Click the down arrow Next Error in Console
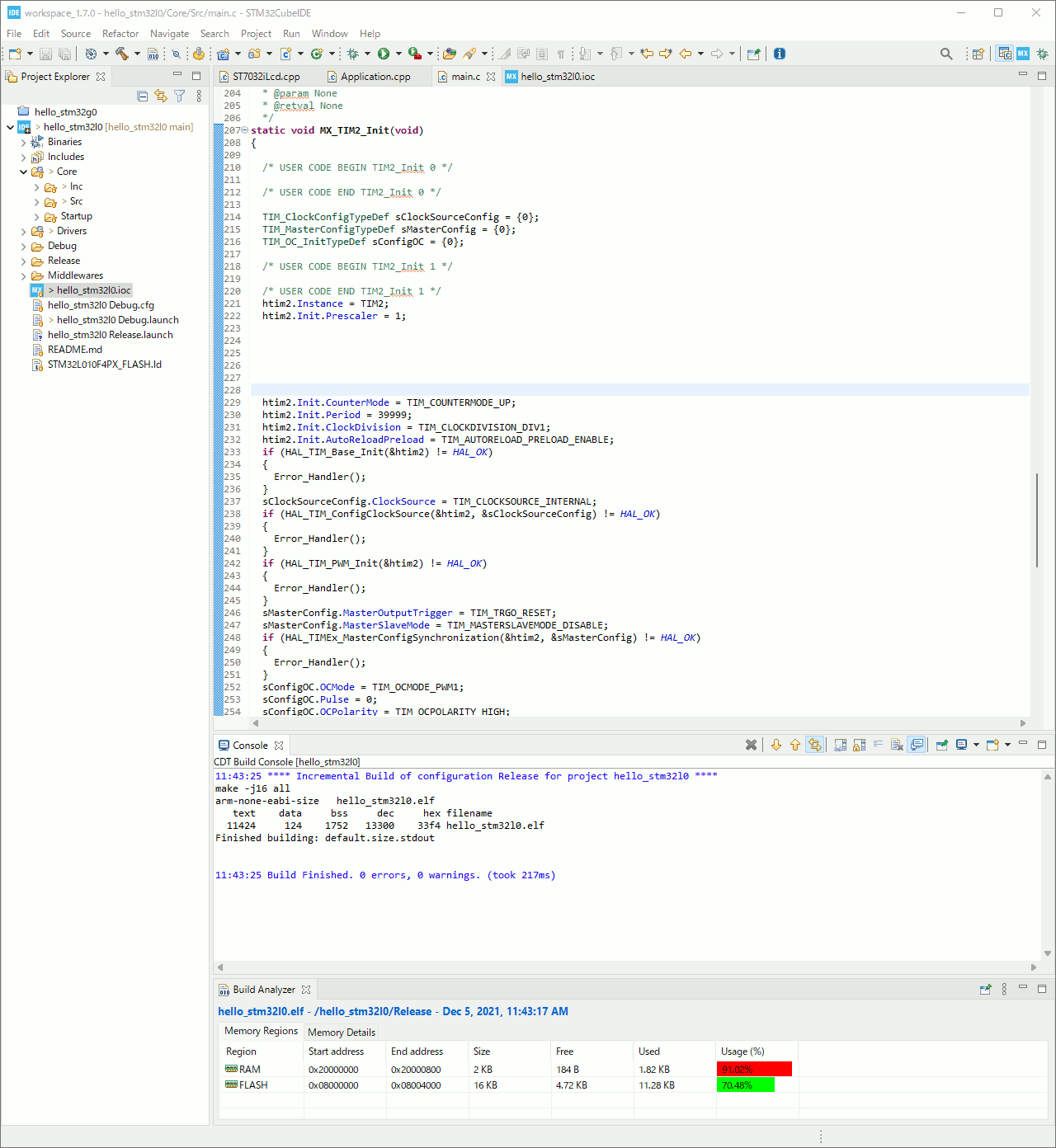 776,745
